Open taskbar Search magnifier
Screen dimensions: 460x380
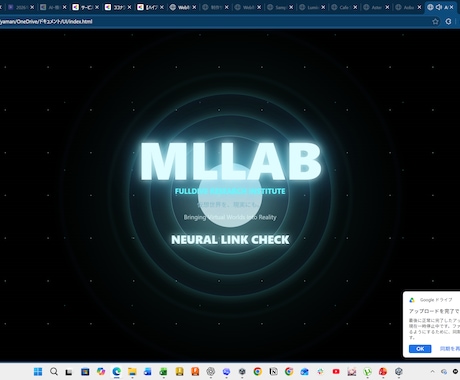click(54, 371)
